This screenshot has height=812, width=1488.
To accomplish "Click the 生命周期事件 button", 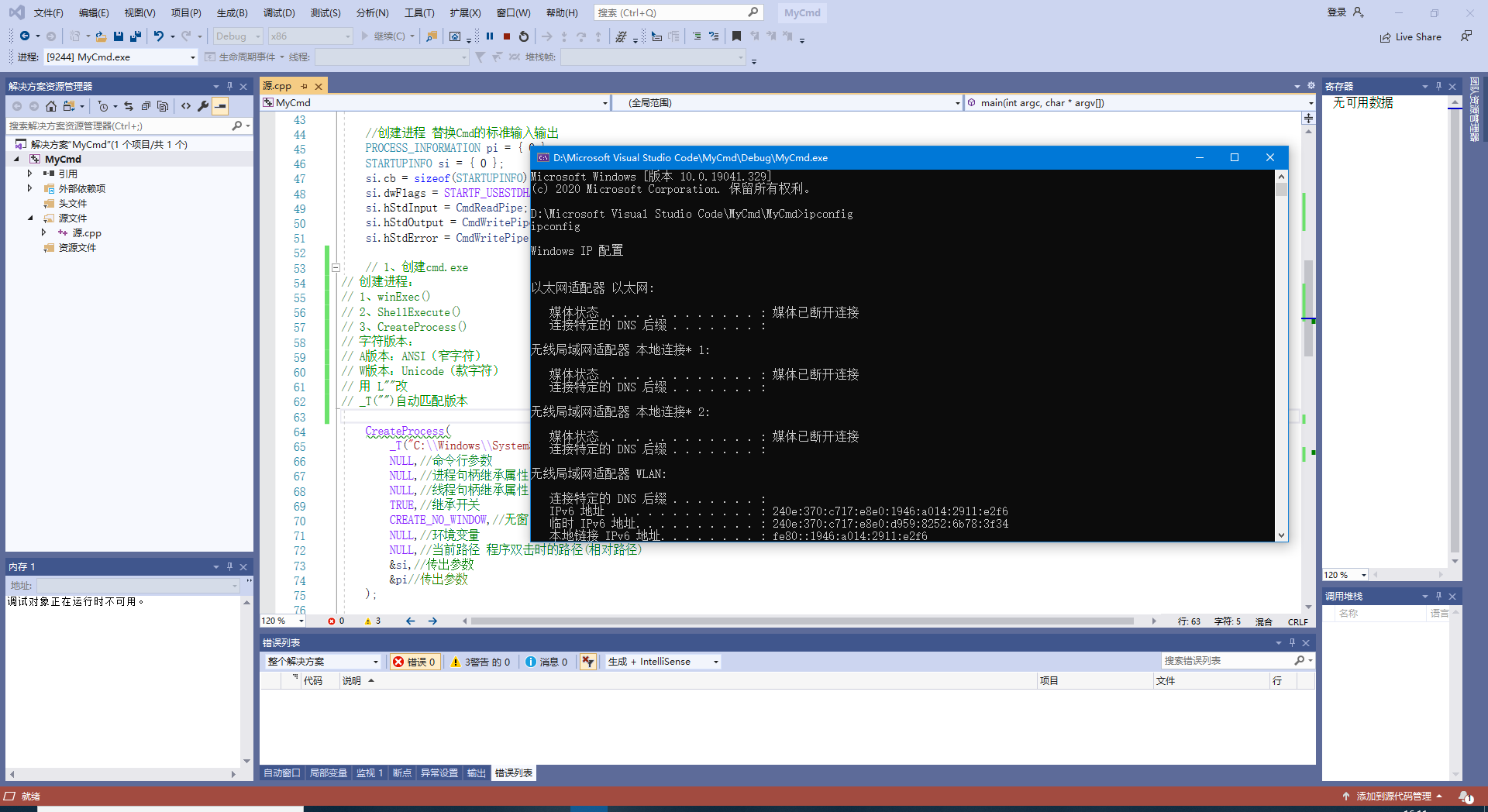I will pyautogui.click(x=240, y=57).
